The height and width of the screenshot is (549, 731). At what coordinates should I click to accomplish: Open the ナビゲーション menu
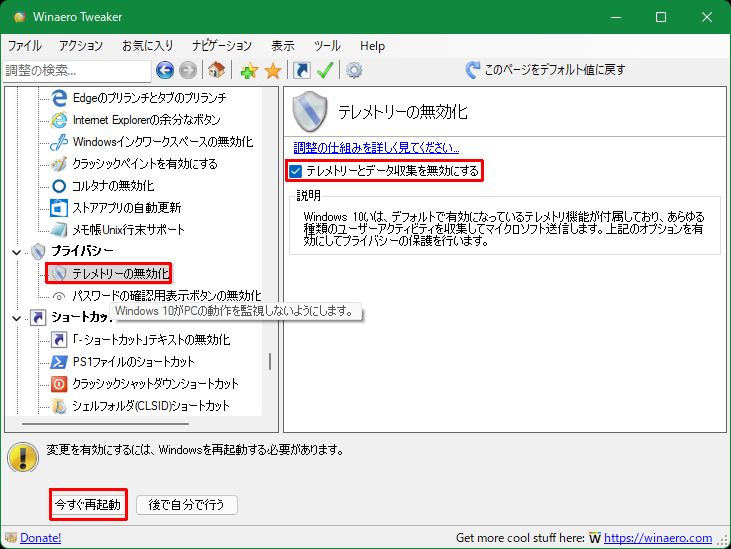[222, 46]
